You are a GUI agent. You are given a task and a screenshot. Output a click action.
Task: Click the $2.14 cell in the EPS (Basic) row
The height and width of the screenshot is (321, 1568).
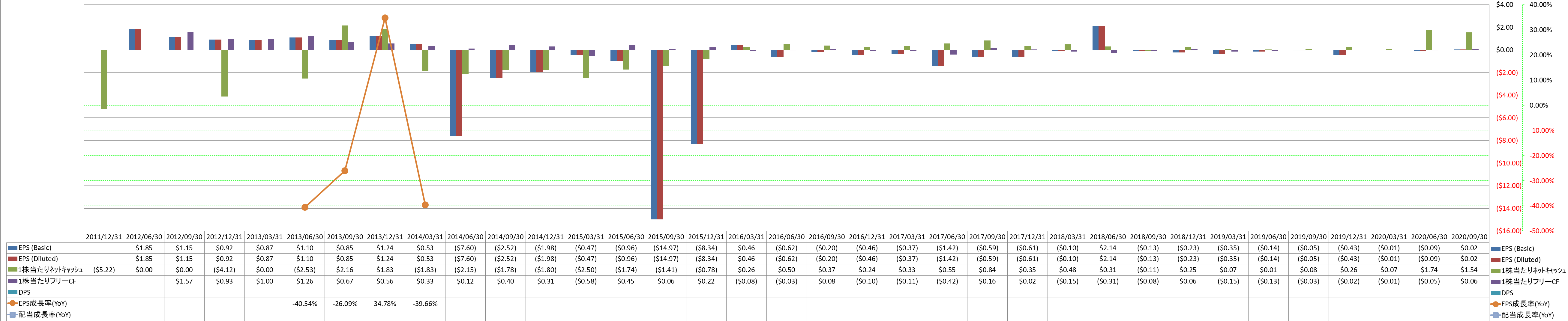(x=1107, y=248)
